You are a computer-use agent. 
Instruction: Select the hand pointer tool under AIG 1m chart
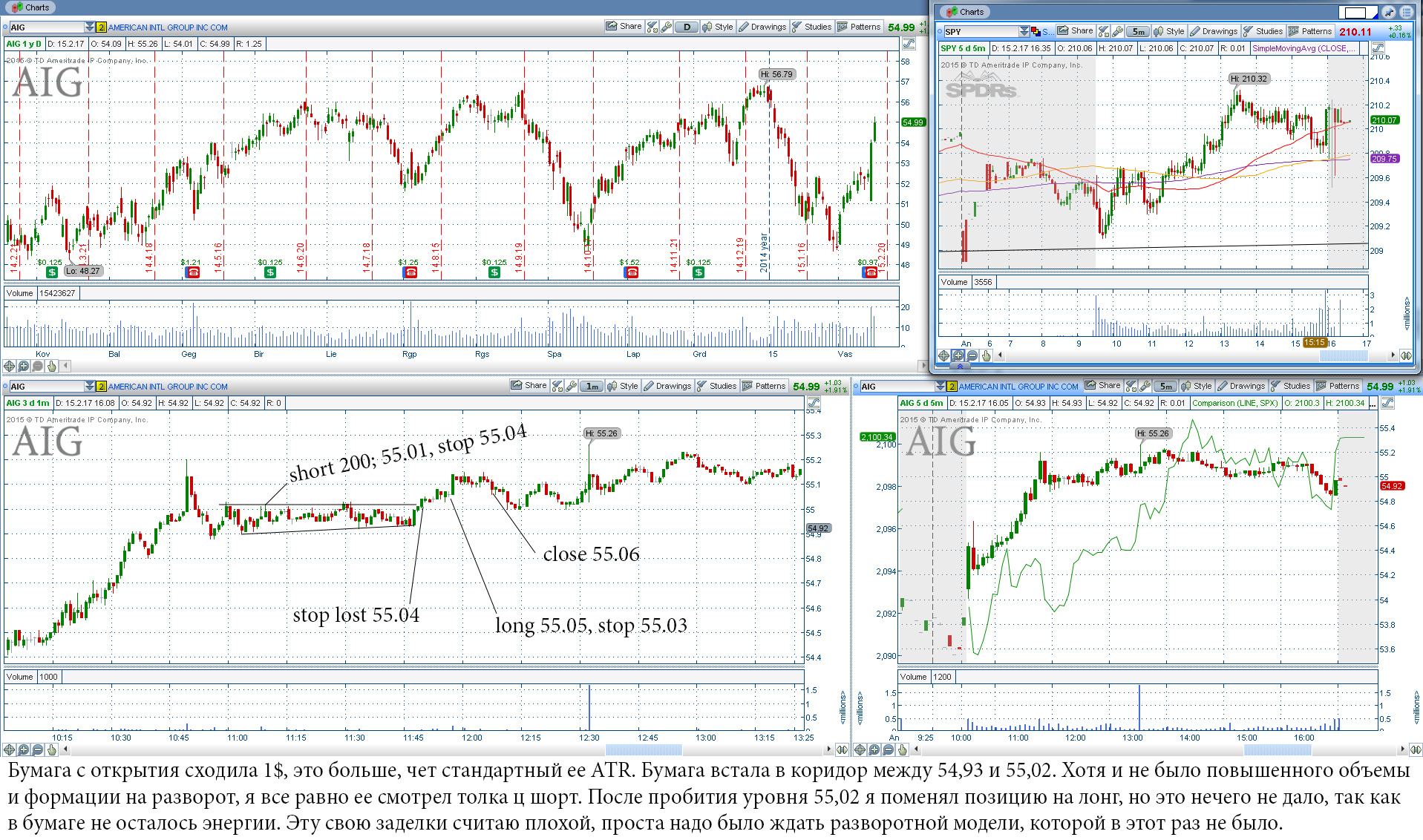pos(52,749)
